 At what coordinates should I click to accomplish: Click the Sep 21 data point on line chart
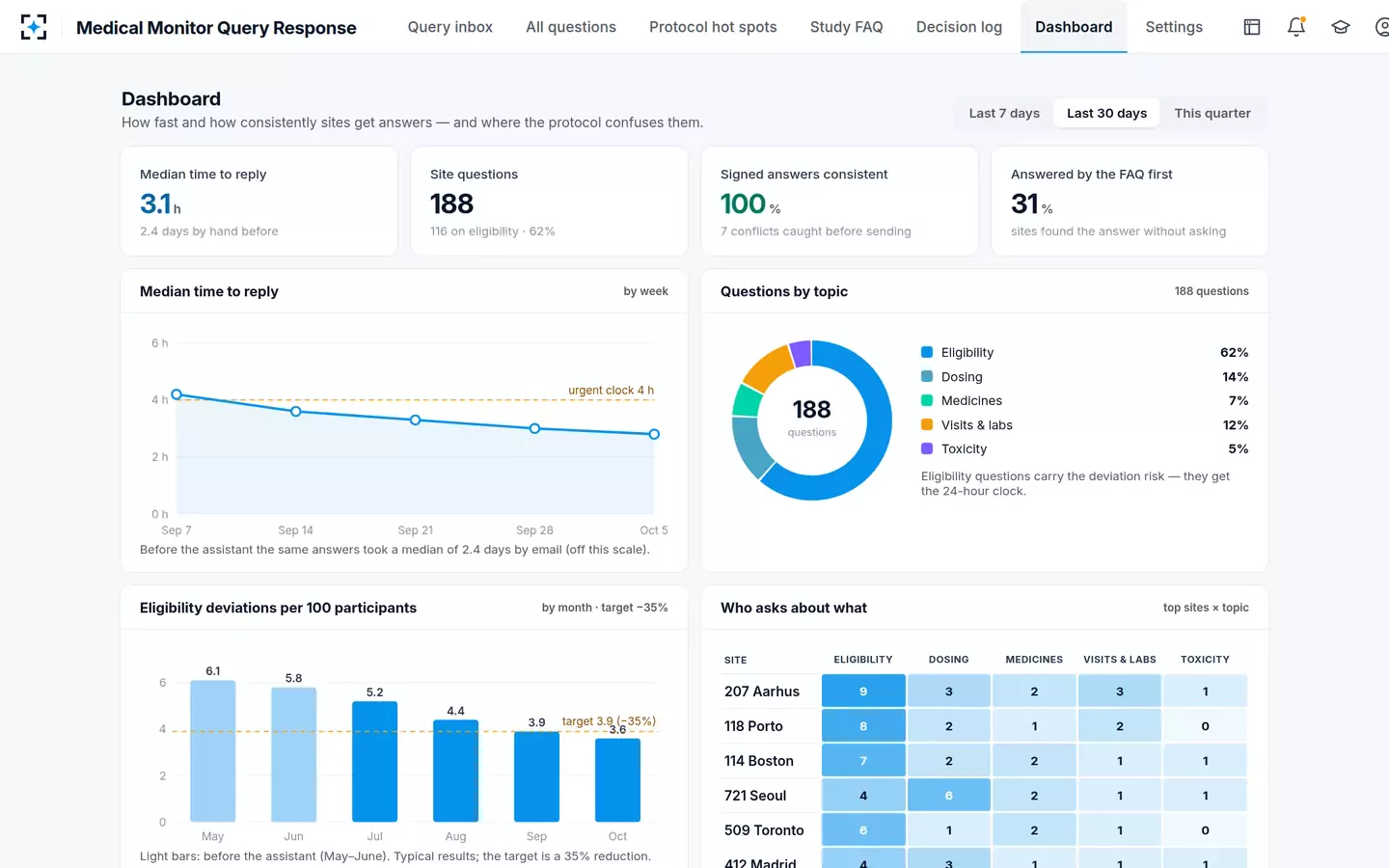pyautogui.click(x=416, y=420)
